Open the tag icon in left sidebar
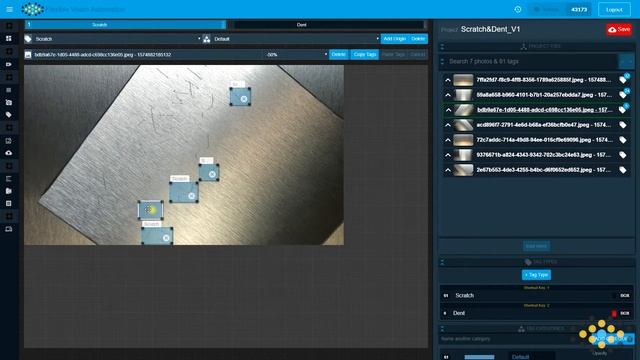 pyautogui.click(x=9, y=115)
